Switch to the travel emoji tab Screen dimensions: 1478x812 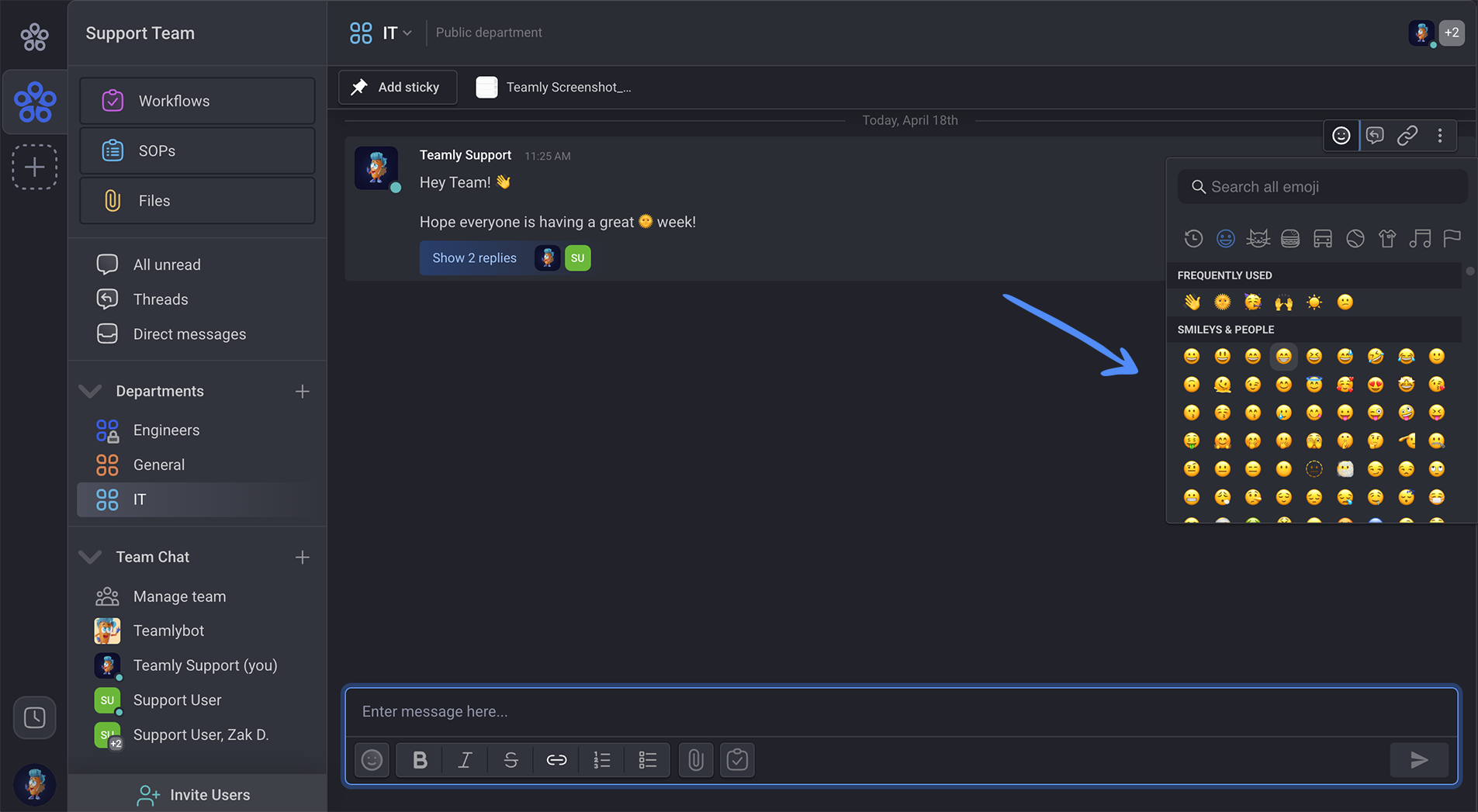(1323, 238)
